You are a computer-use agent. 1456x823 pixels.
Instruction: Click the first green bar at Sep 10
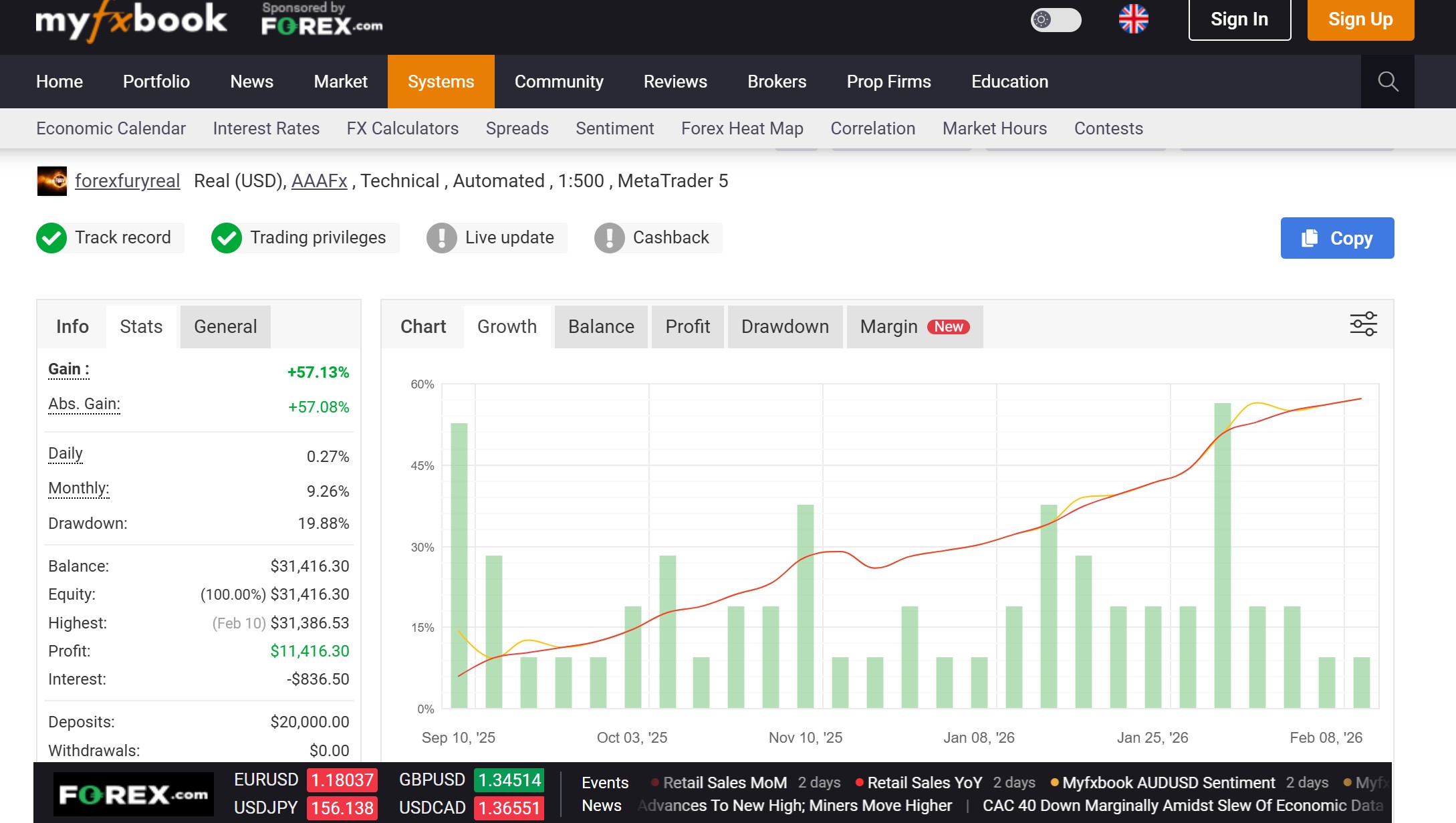point(459,566)
